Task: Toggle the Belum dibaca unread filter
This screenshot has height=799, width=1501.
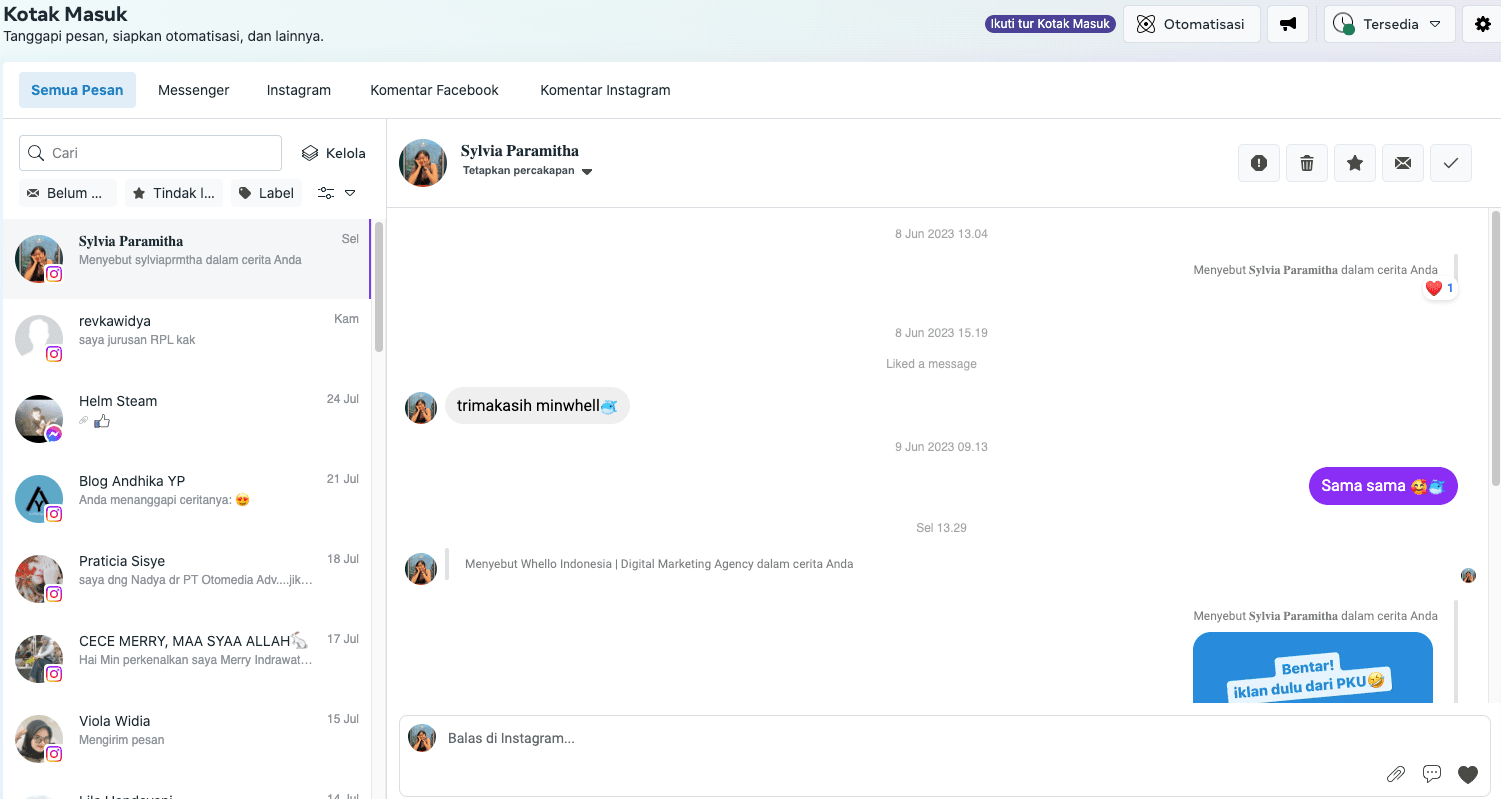Action: pyautogui.click(x=67, y=193)
